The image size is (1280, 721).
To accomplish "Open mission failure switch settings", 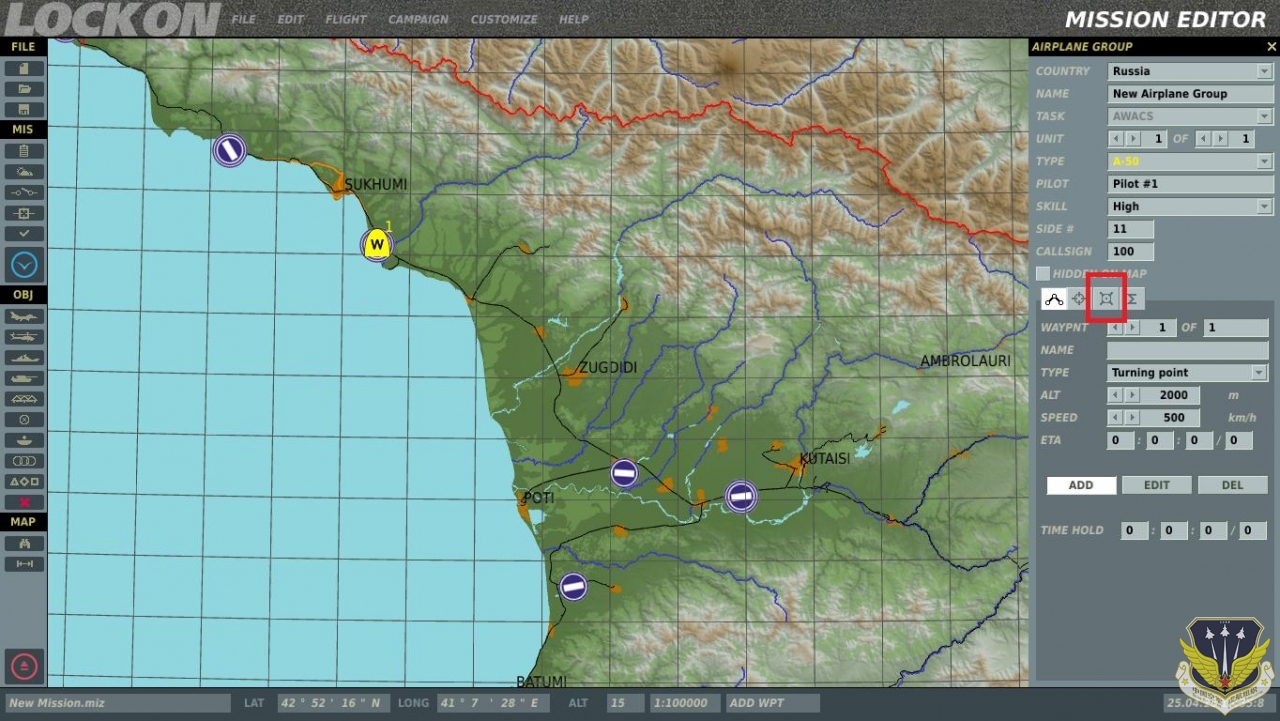I will tap(24, 192).
